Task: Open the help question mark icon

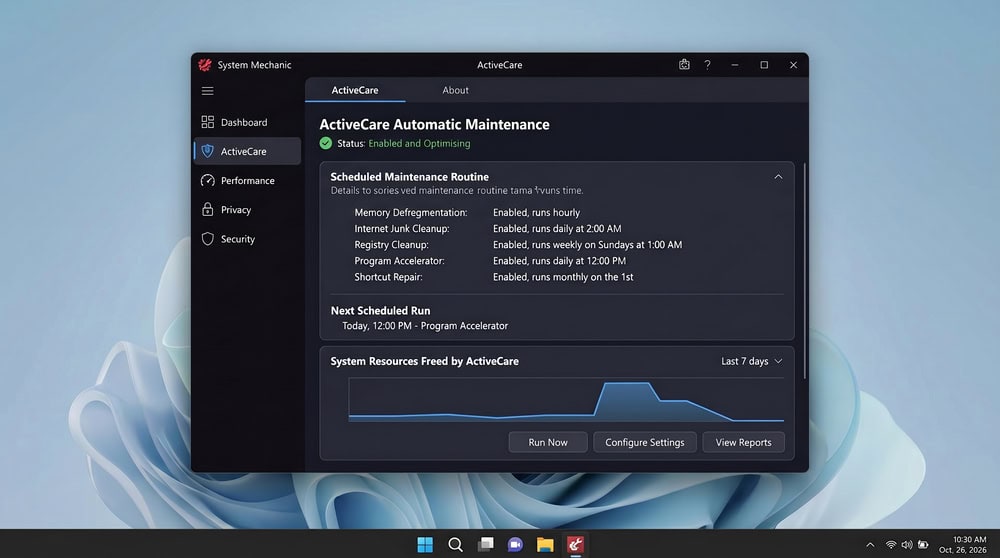Action: tap(707, 64)
